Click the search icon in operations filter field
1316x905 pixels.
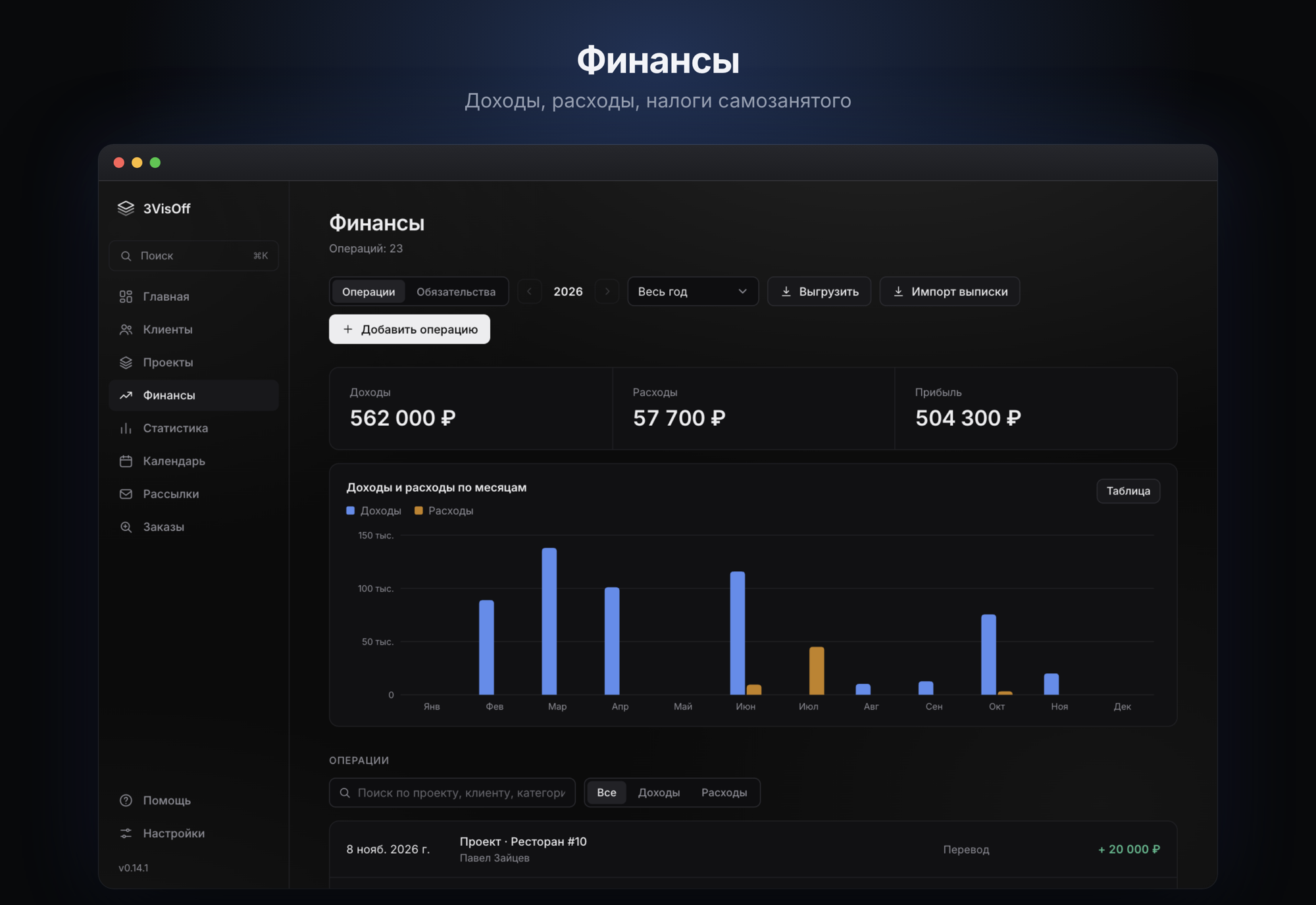point(345,793)
